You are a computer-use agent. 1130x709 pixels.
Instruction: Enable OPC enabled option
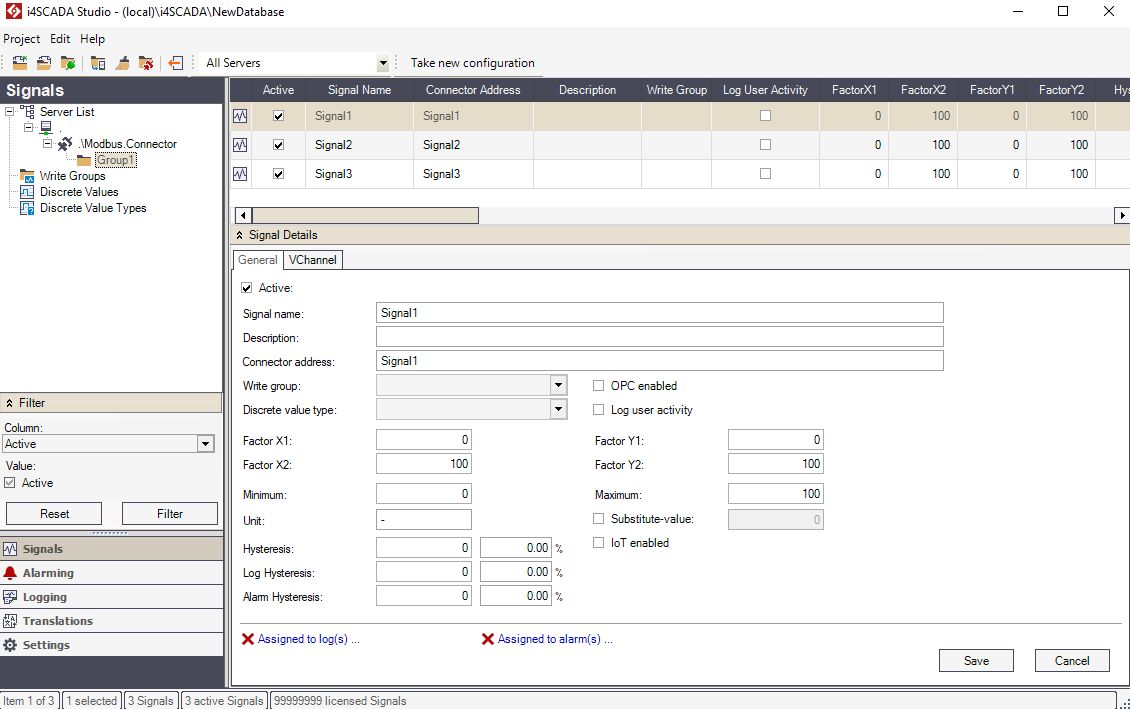click(x=598, y=385)
